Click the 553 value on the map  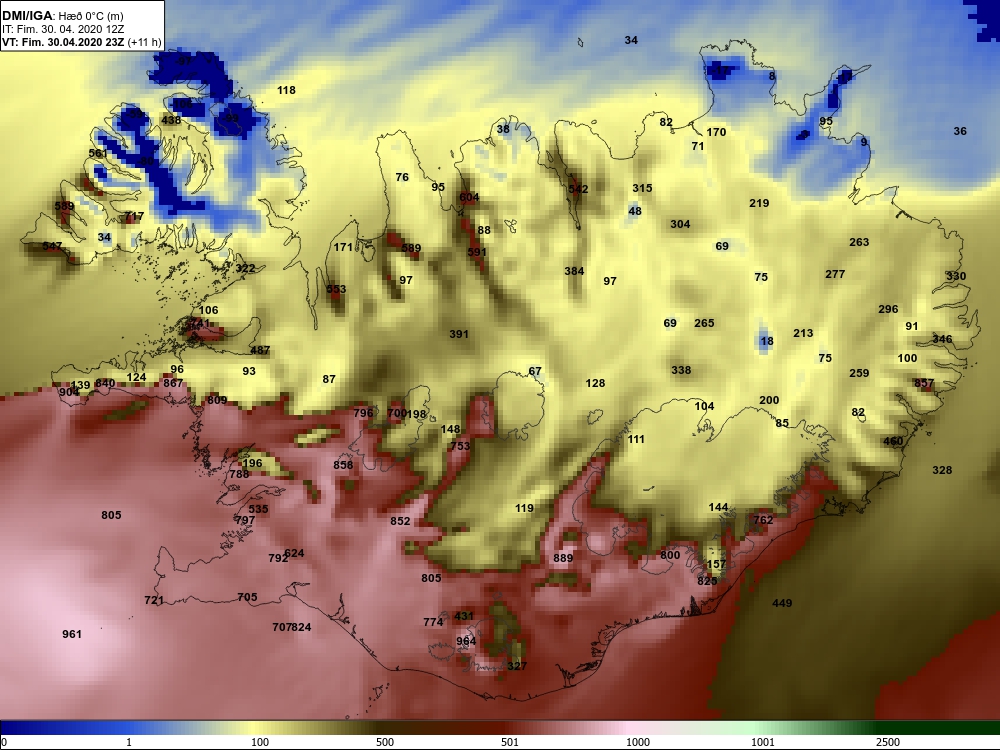(x=336, y=290)
